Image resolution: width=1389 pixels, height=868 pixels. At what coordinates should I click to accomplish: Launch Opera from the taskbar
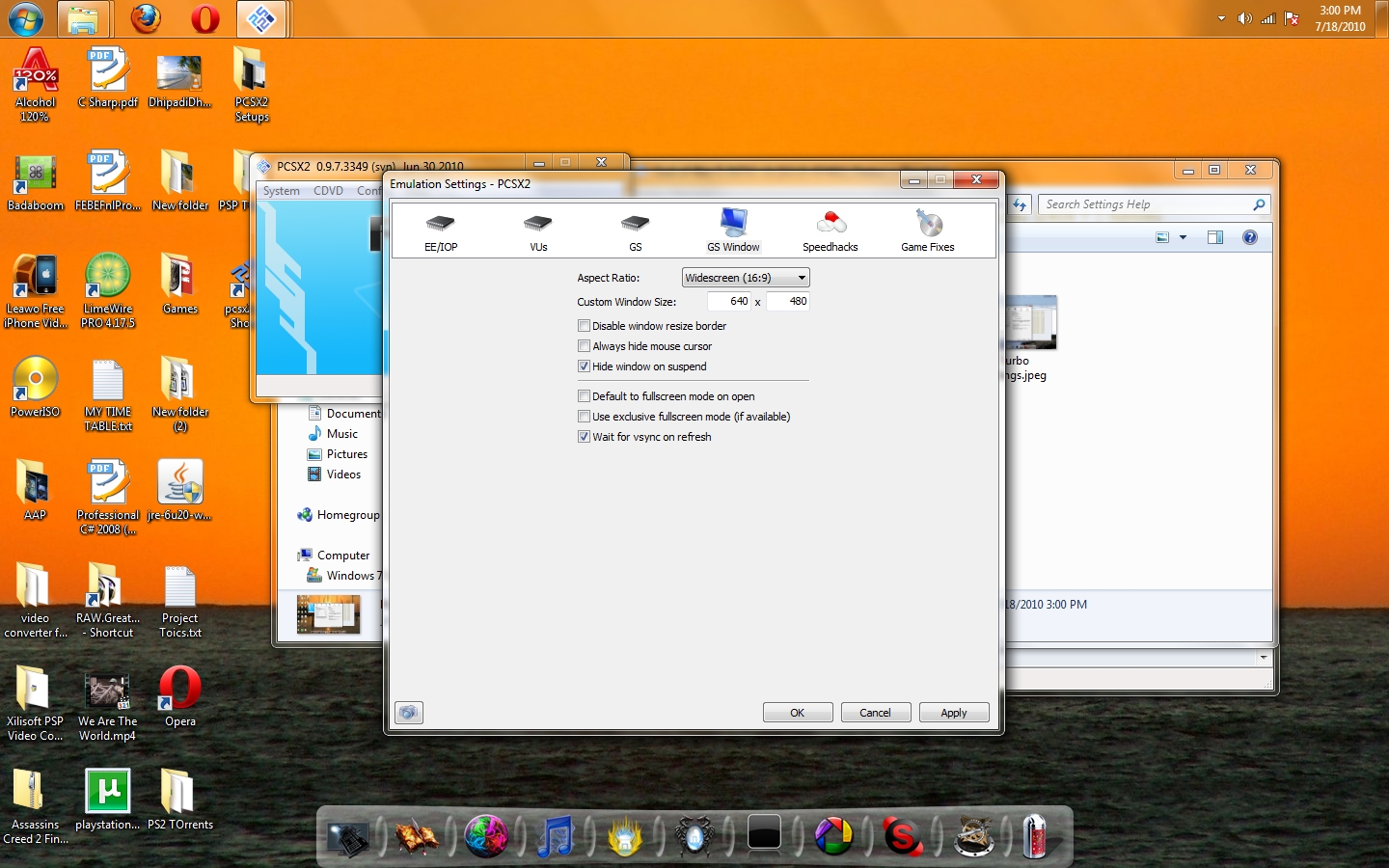click(204, 19)
